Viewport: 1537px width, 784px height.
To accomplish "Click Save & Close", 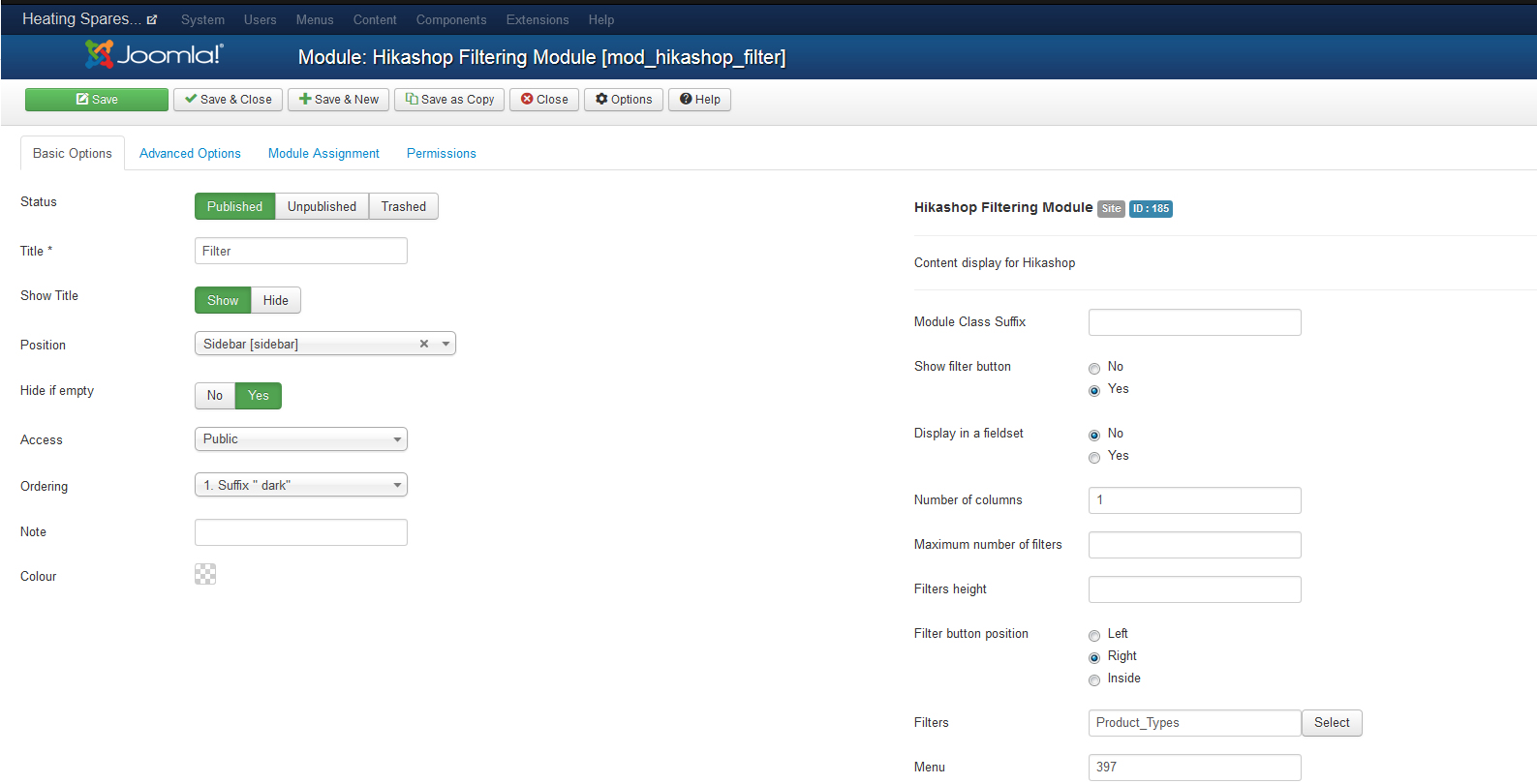I will (x=229, y=100).
